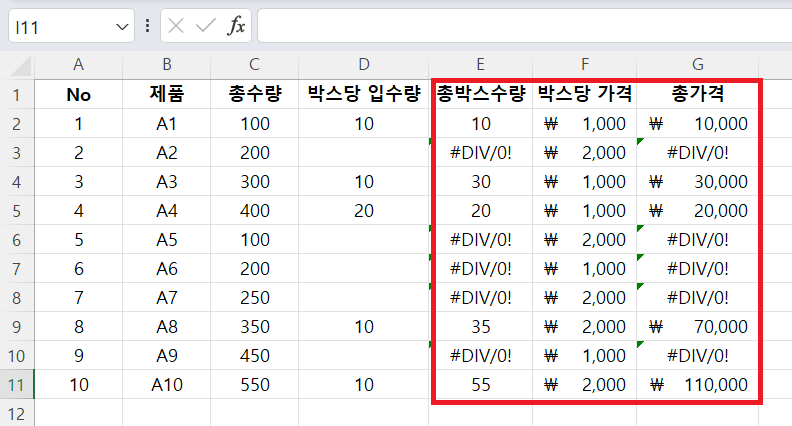Select row 3 header
The image size is (792, 426).
click(x=17, y=153)
